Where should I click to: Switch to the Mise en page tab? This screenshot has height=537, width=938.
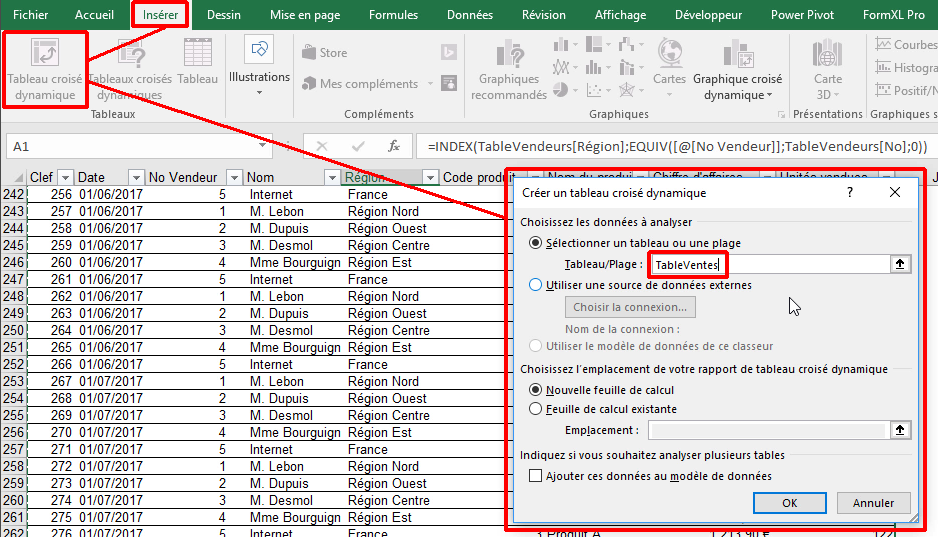(x=305, y=15)
